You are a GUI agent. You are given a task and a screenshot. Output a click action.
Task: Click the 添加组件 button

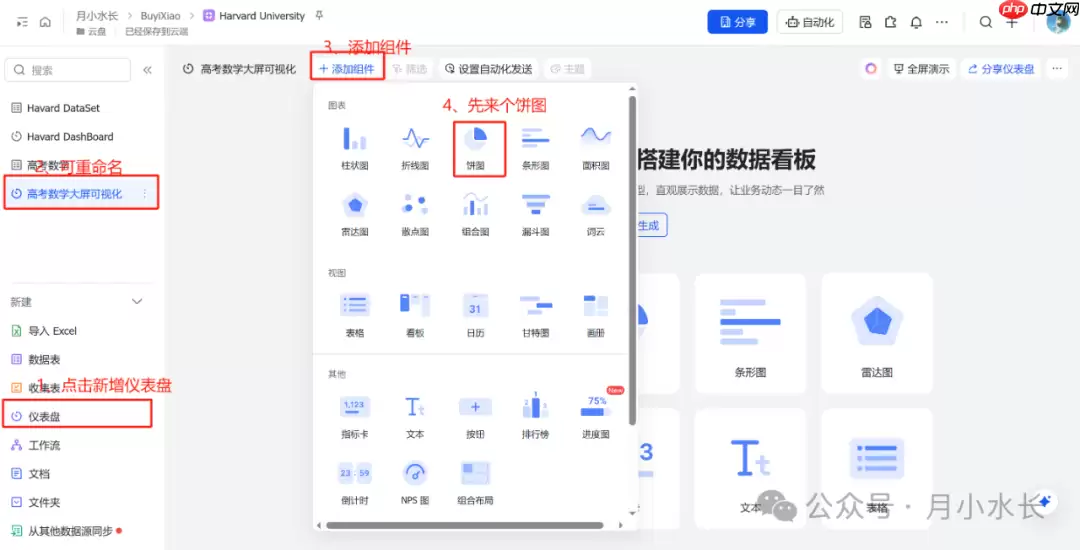(346, 69)
